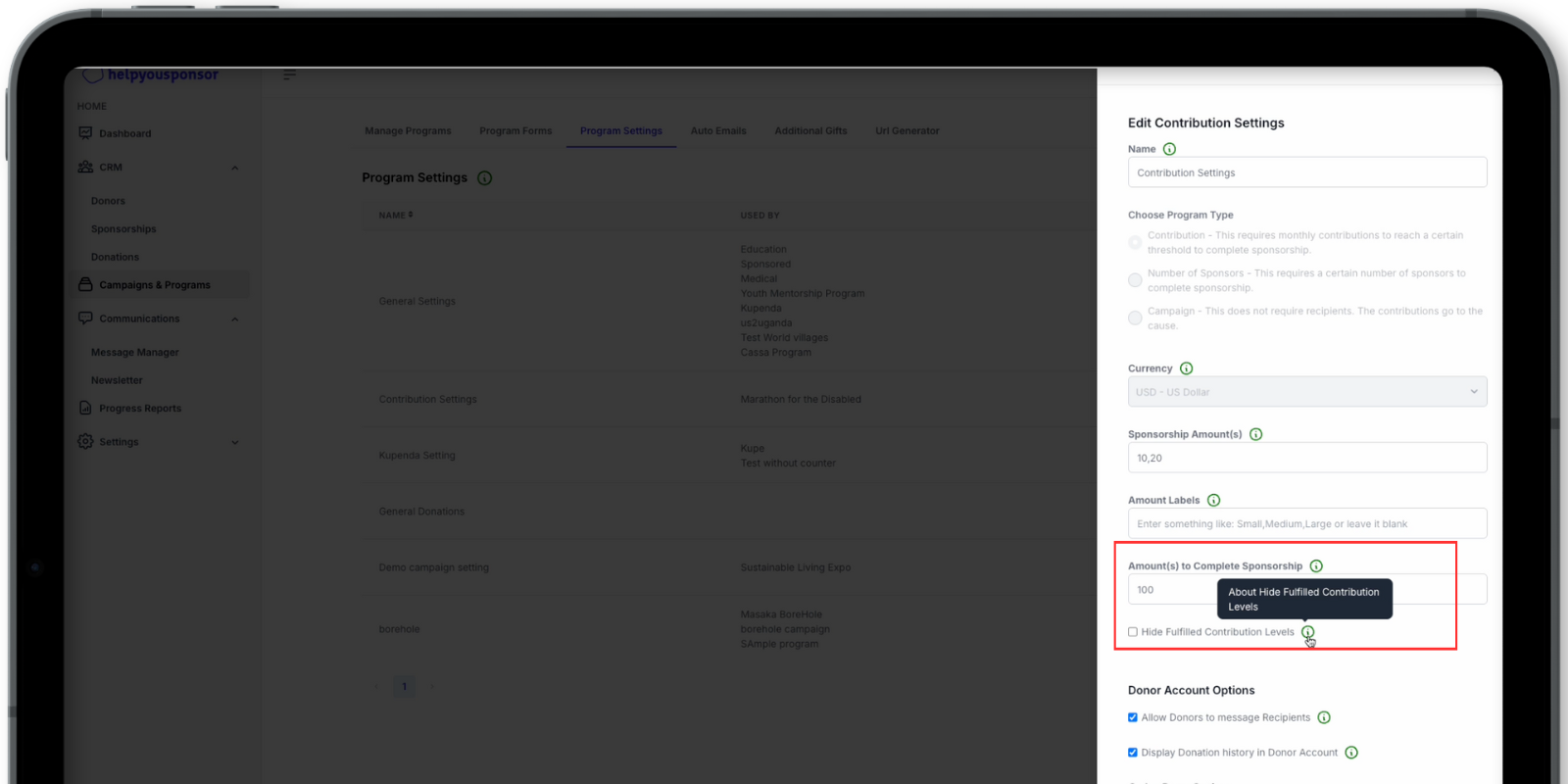This screenshot has height=784, width=1568.
Task: Switch to the Program Forms tab
Action: pyautogui.click(x=515, y=130)
